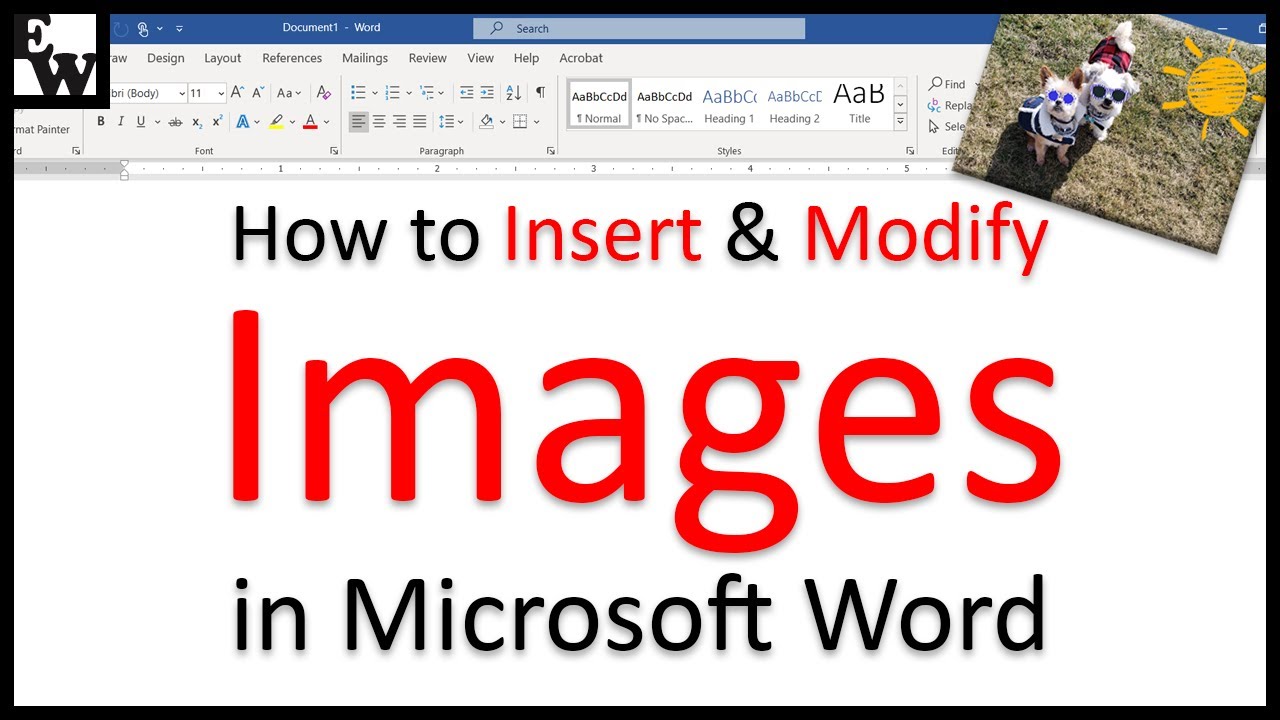Image resolution: width=1280 pixels, height=720 pixels.
Task: Click the Increase Font Size icon
Action: pyautogui.click(x=238, y=92)
